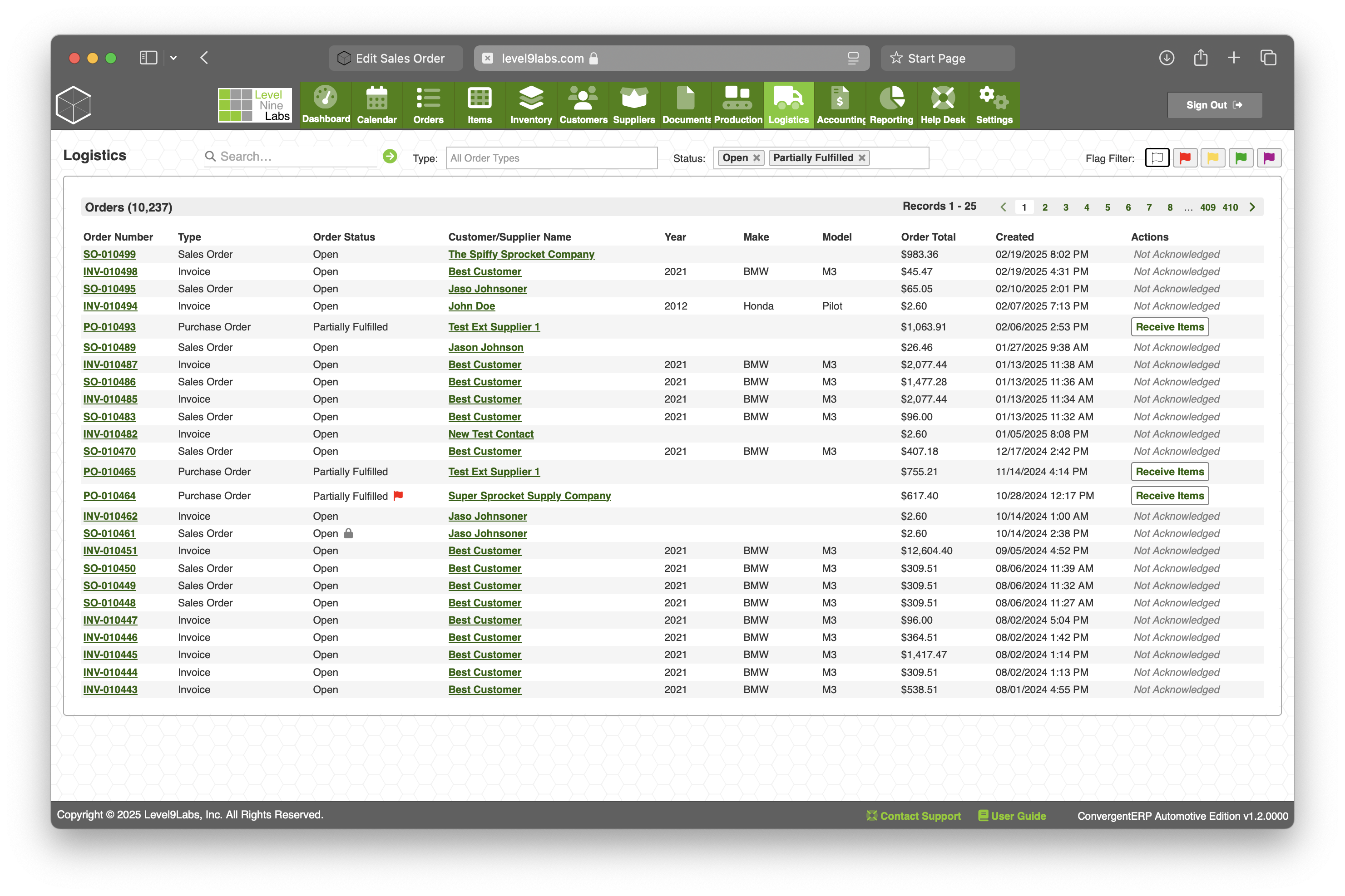Click the Sign Out button
1345x896 pixels.
[x=1214, y=105]
